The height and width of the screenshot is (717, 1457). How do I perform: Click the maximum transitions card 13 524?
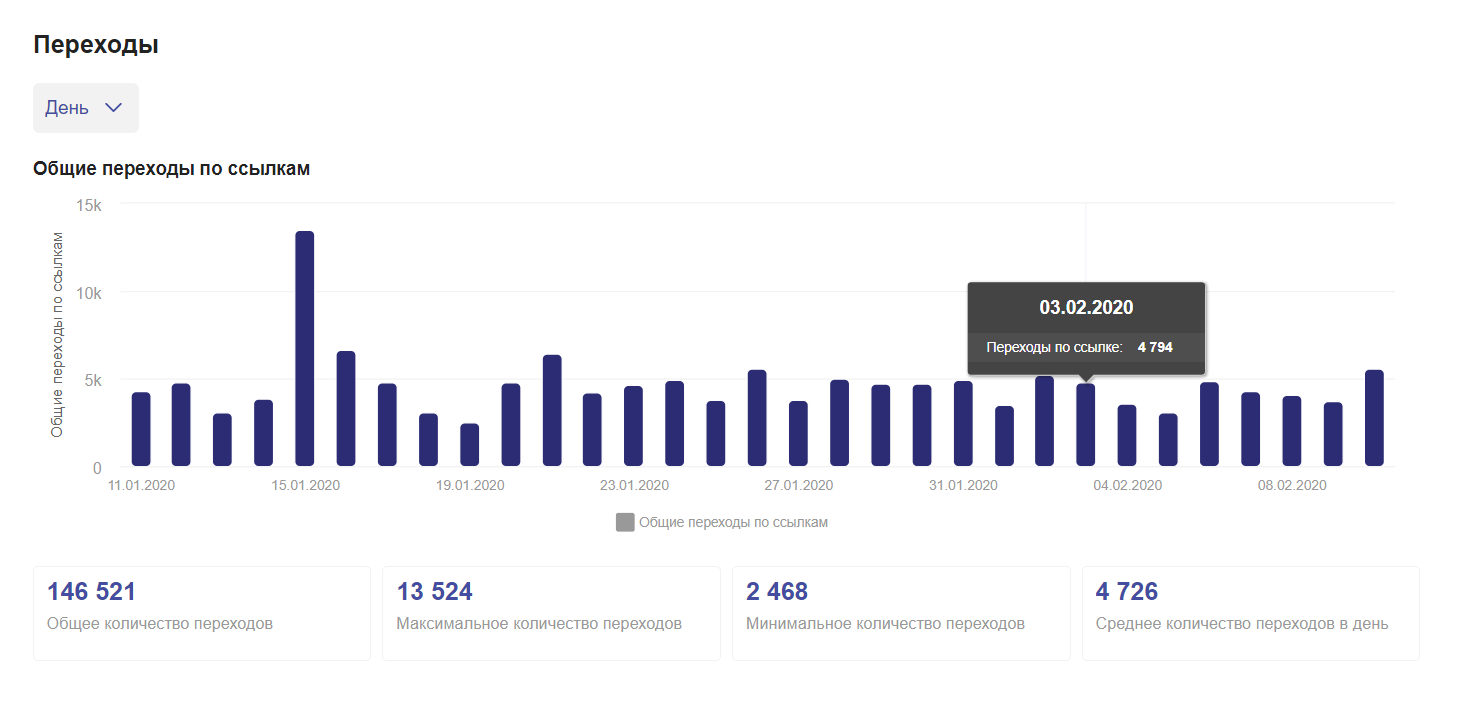pyautogui.click(x=551, y=613)
